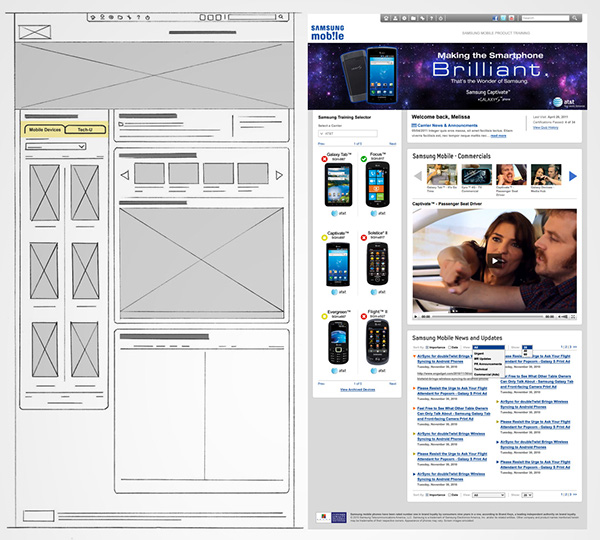Toggle fullscreen on the video player
The height and width of the screenshot is (540, 600).
573,317
